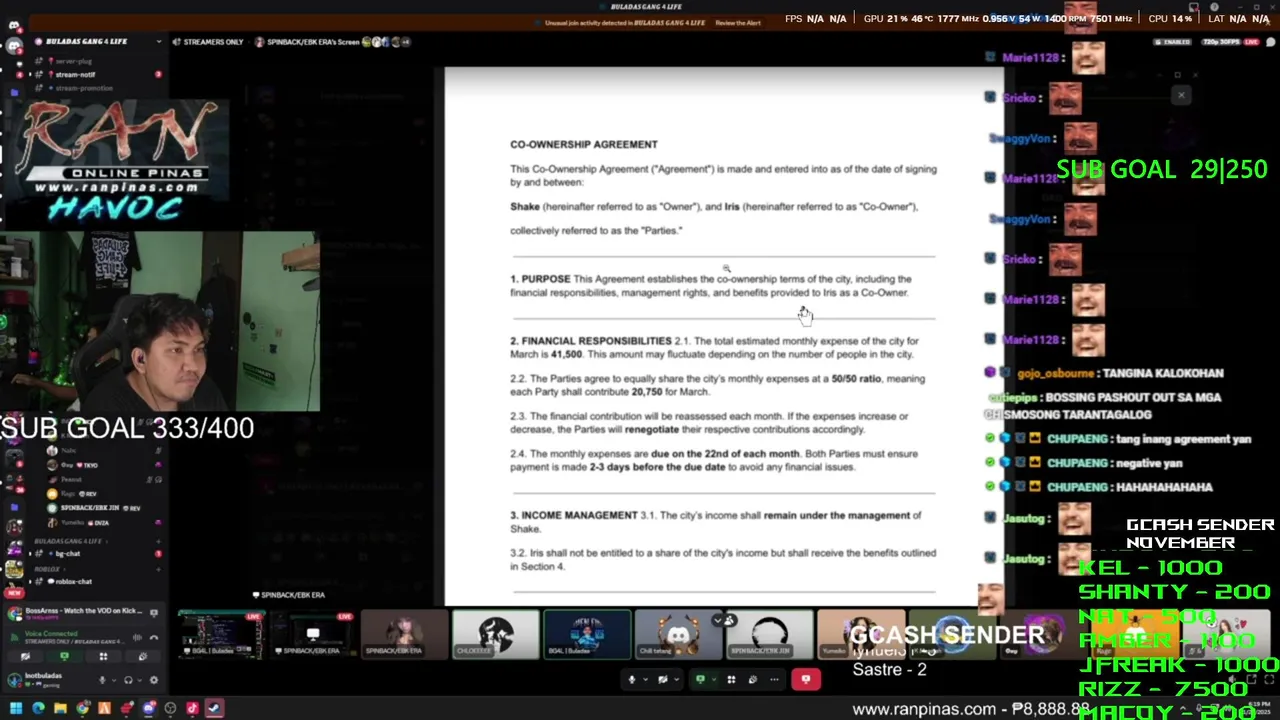Toggle green screen share button in call bar
The width and height of the screenshot is (1280, 720).
[700, 680]
